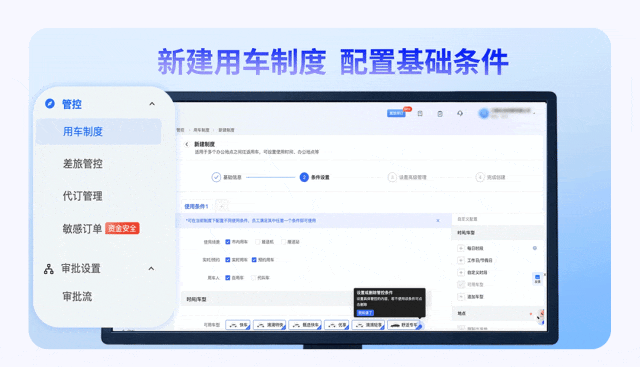Open the account dropdown arrow beside the username
This screenshot has height=367, width=640.
click(534, 113)
